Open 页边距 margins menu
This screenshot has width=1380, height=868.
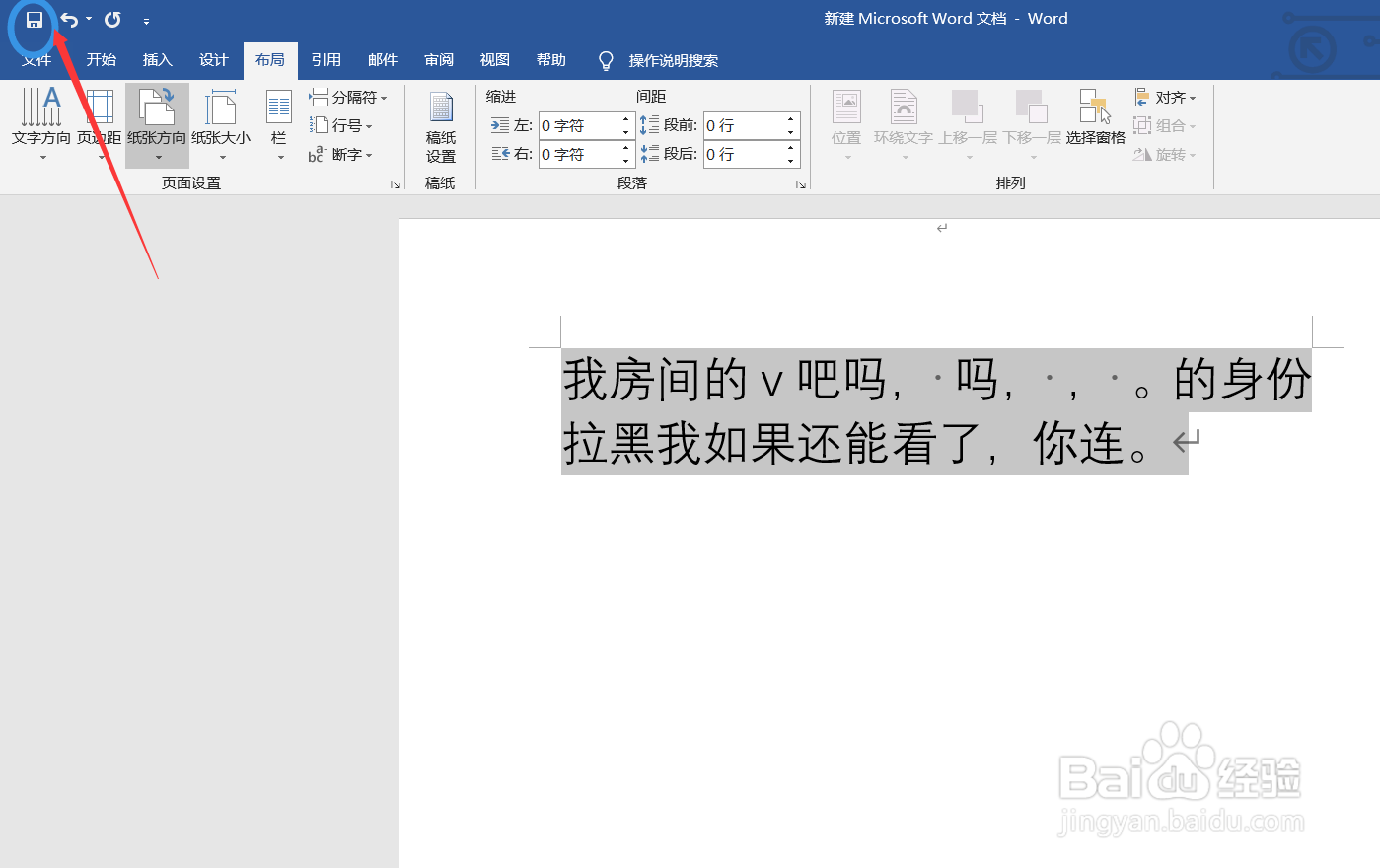[x=100, y=124]
